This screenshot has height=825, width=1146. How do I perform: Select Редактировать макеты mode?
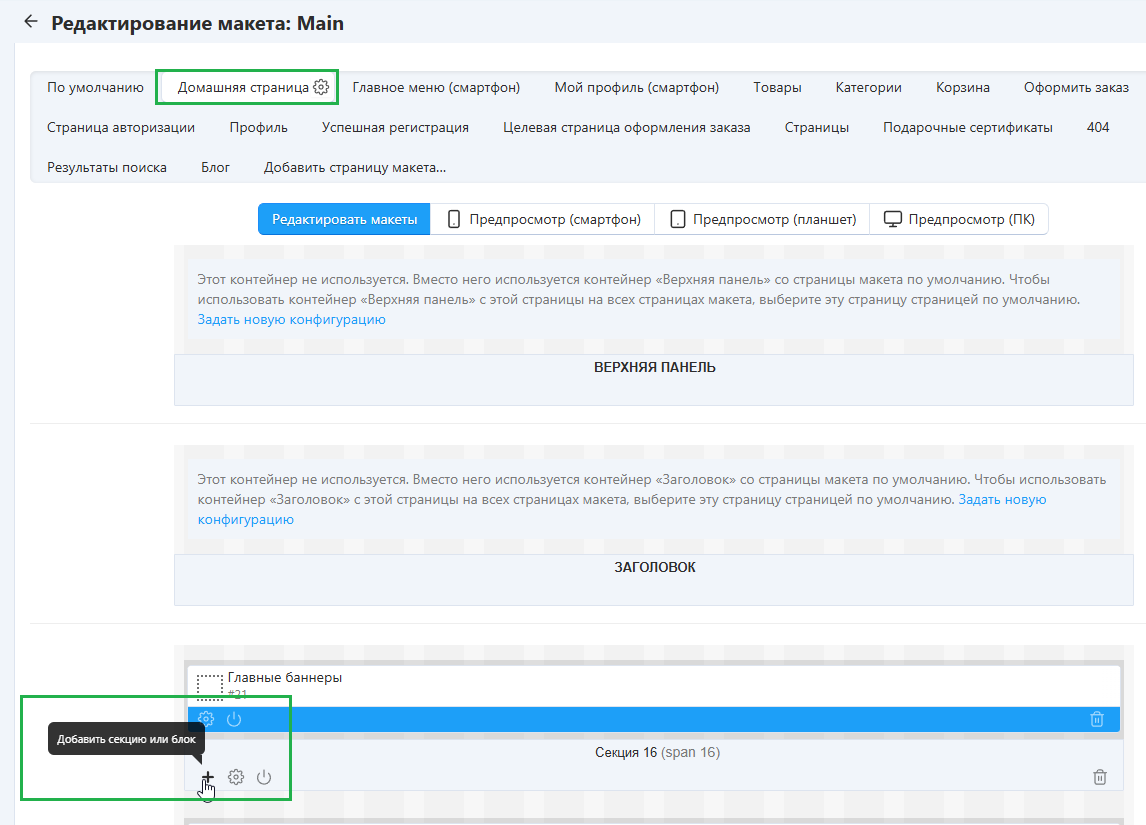coord(344,219)
